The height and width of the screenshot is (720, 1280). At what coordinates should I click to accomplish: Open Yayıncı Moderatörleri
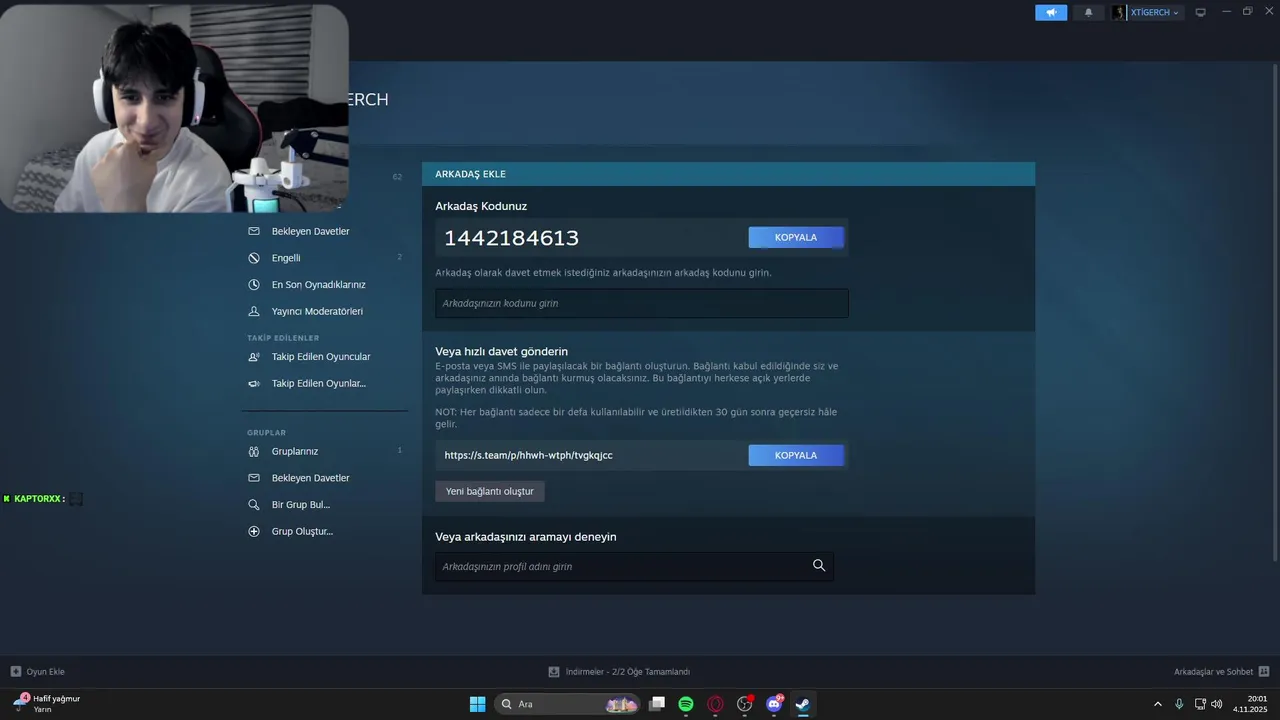317,311
